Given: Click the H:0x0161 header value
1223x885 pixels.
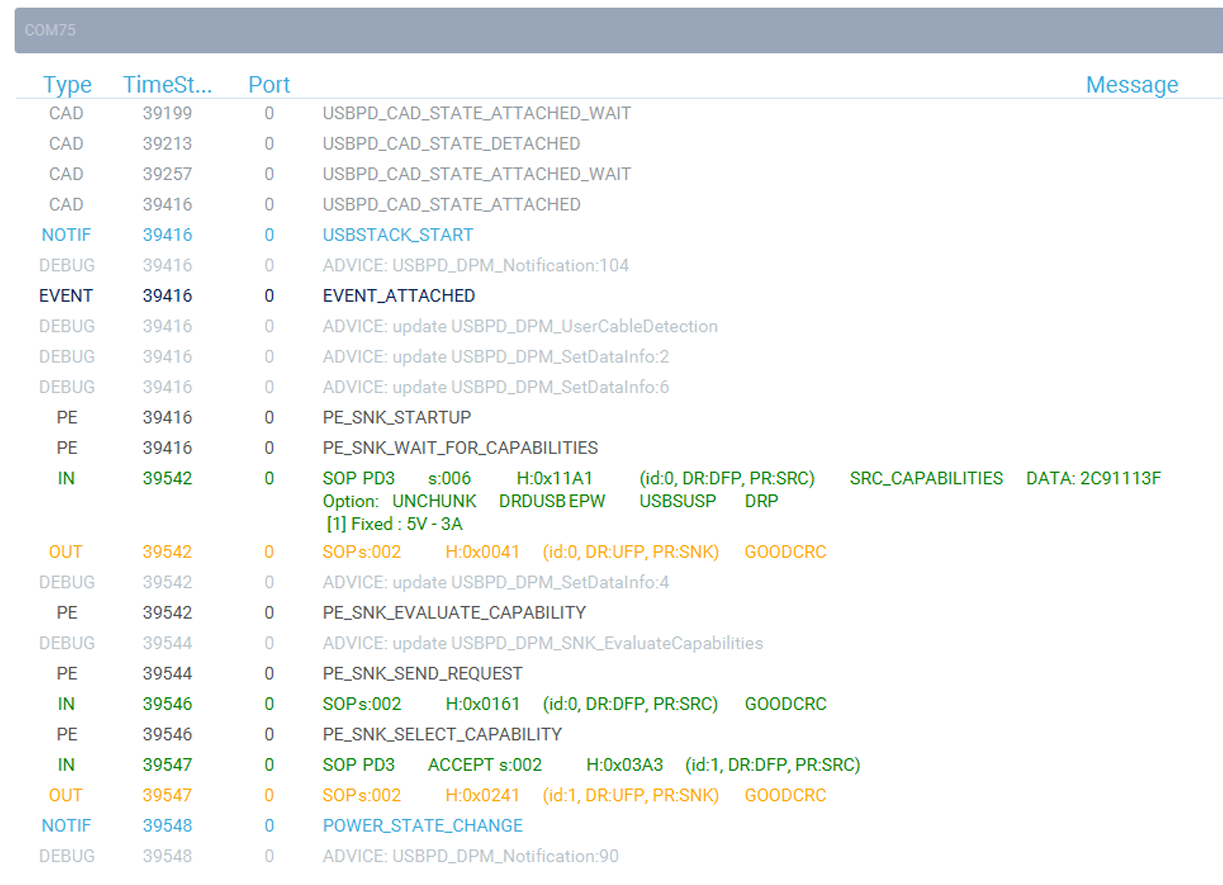Looking at the screenshot, I should coord(483,704).
